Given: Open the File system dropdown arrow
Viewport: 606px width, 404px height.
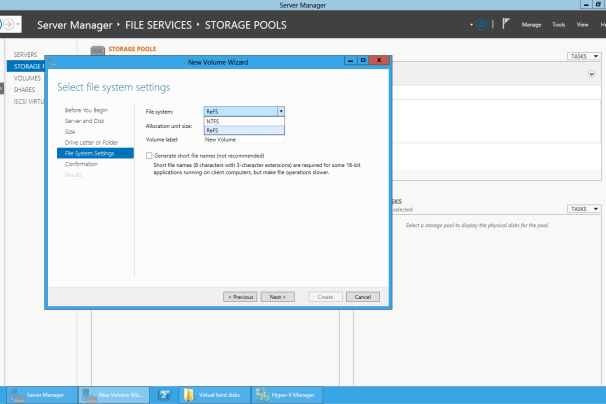Looking at the screenshot, I should point(281,111).
